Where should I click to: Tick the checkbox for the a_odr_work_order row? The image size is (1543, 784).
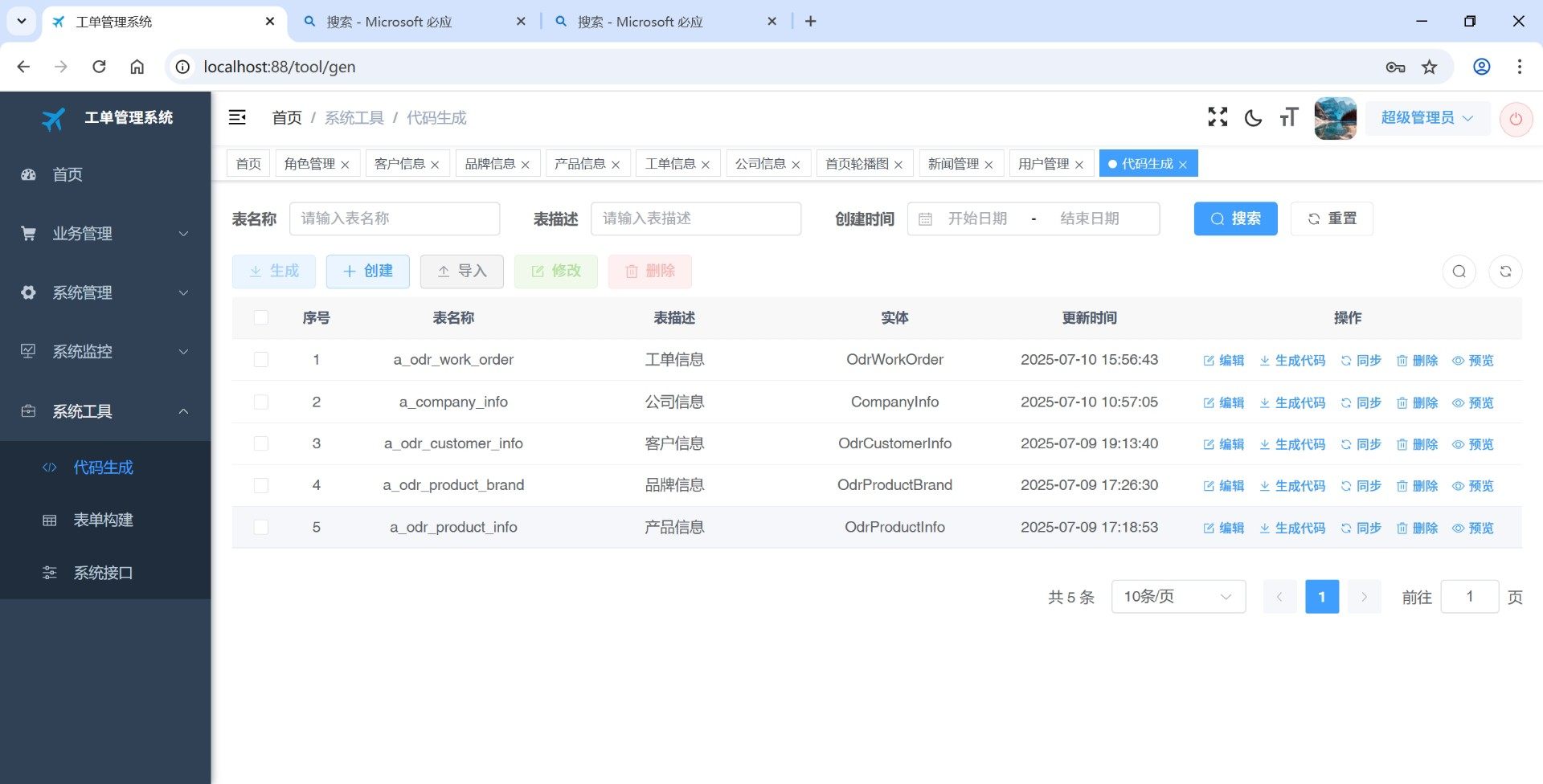pyautogui.click(x=261, y=360)
